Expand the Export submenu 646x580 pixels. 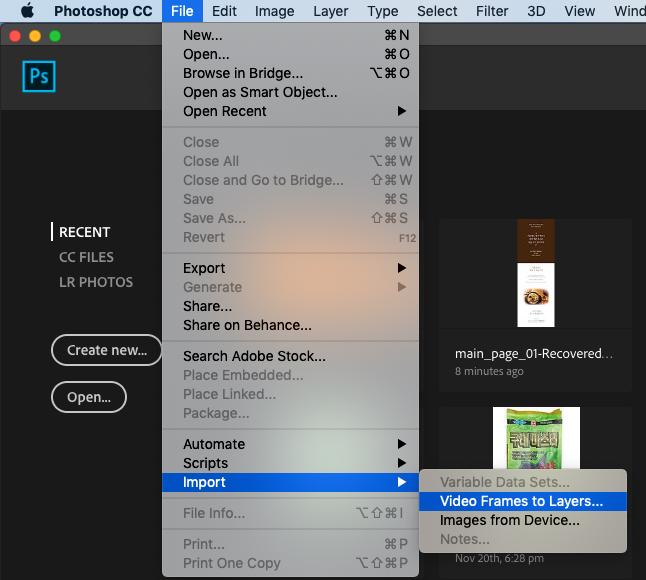click(290, 268)
